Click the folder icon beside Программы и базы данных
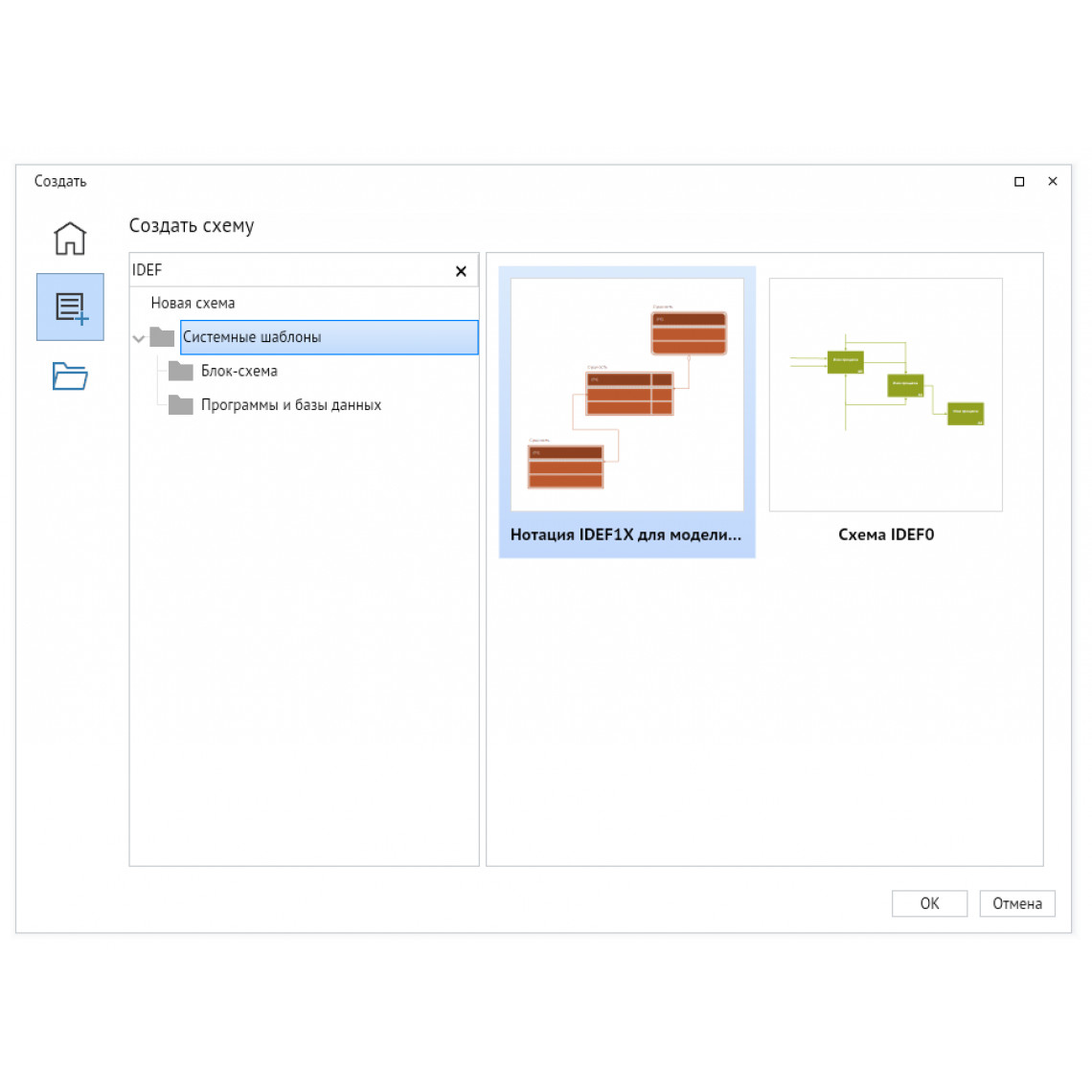 tap(181, 404)
